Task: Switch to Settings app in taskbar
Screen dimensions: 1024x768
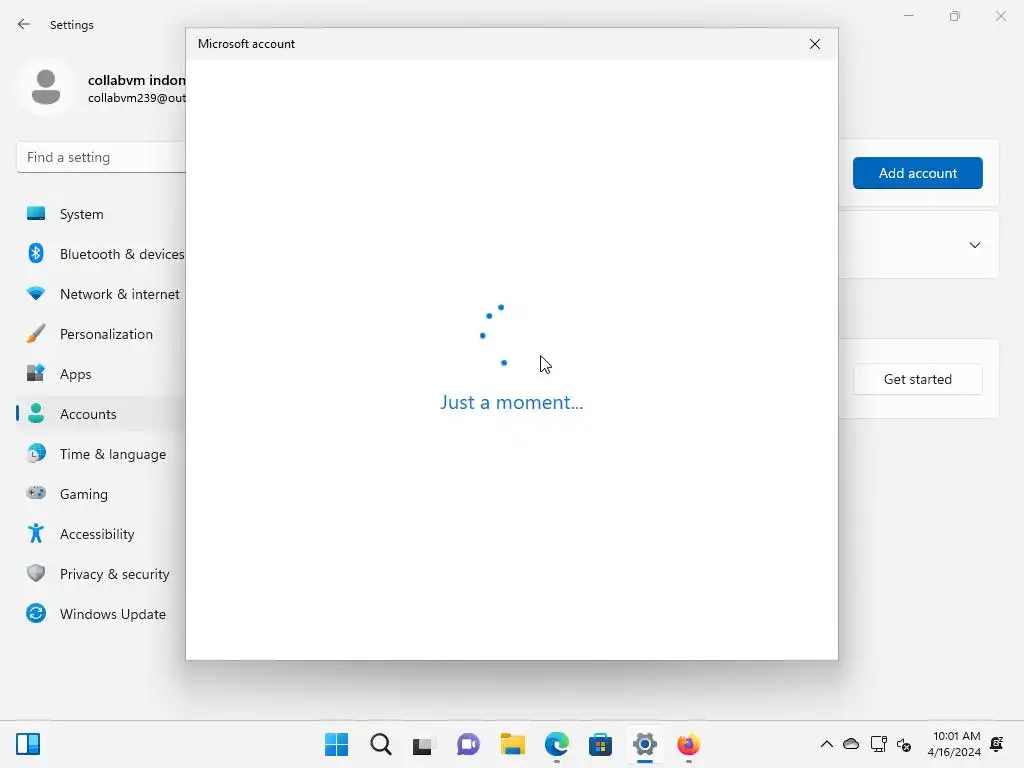Action: tap(645, 744)
